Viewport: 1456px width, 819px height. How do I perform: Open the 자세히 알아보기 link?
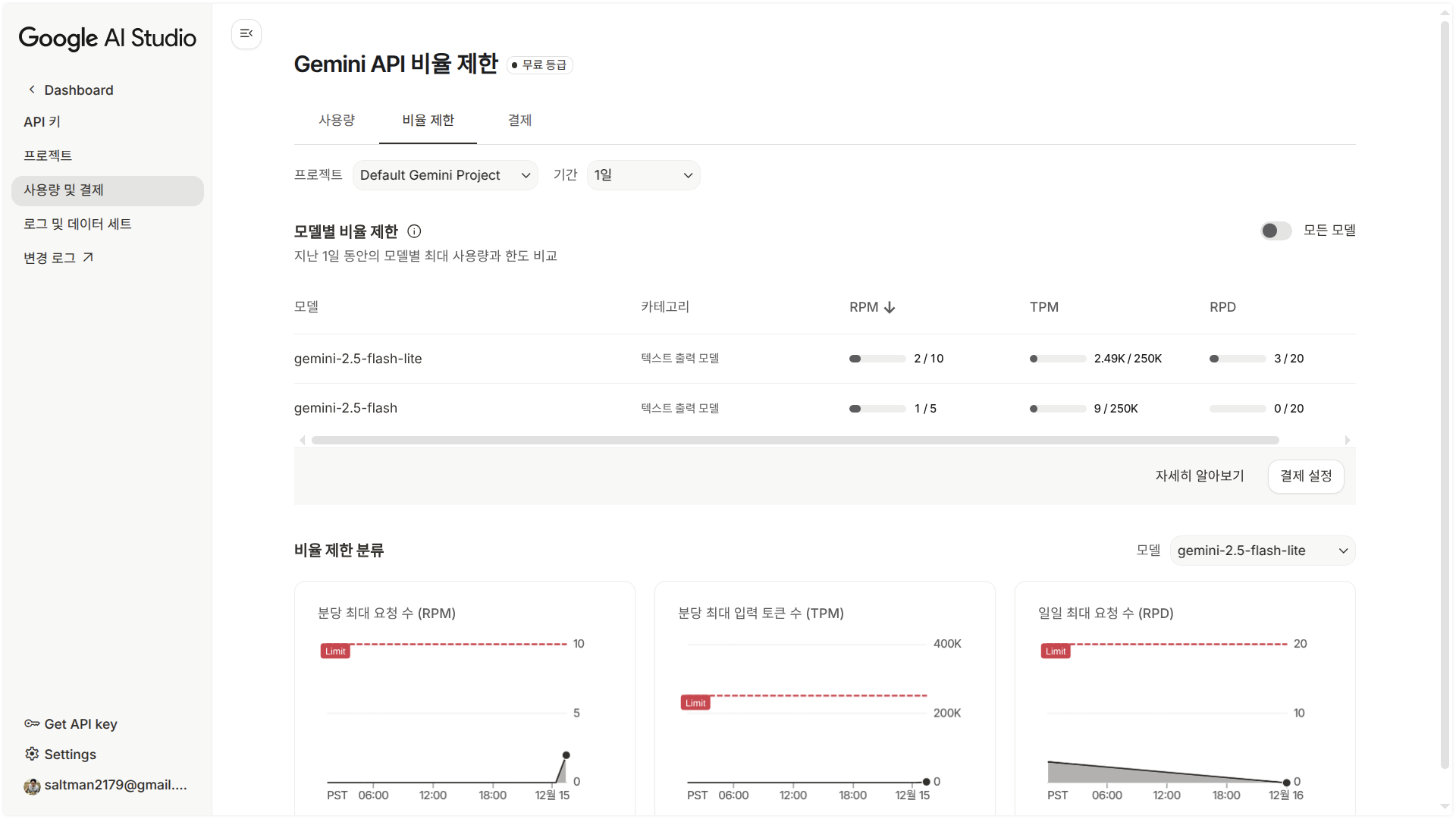[1200, 476]
